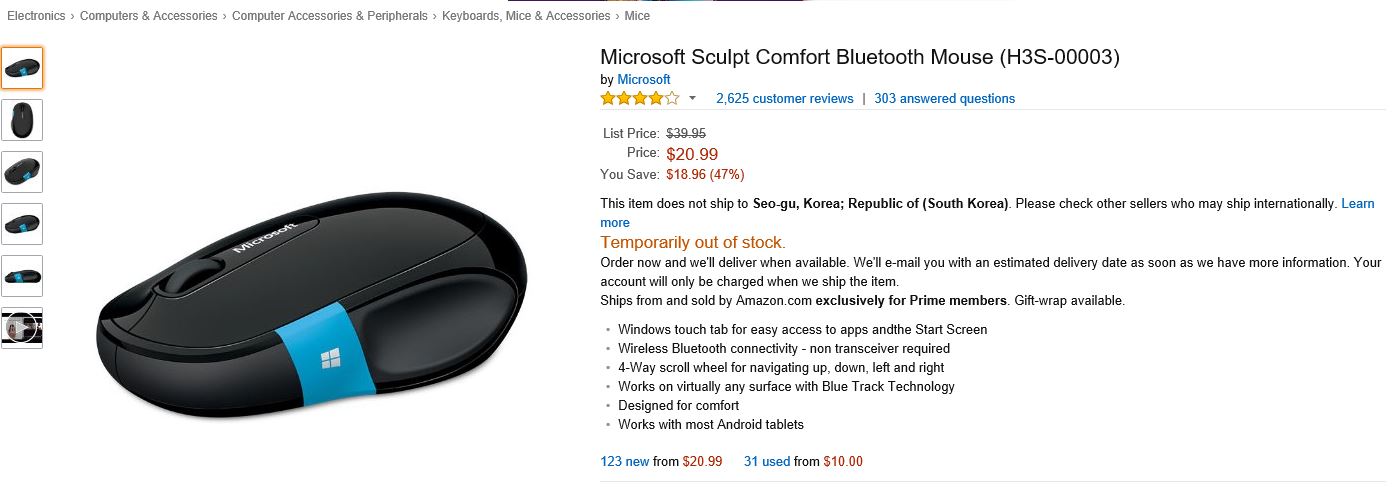Select the top-down view mouse thumbnail
The height and width of the screenshot is (487, 1396).
tap(22, 120)
